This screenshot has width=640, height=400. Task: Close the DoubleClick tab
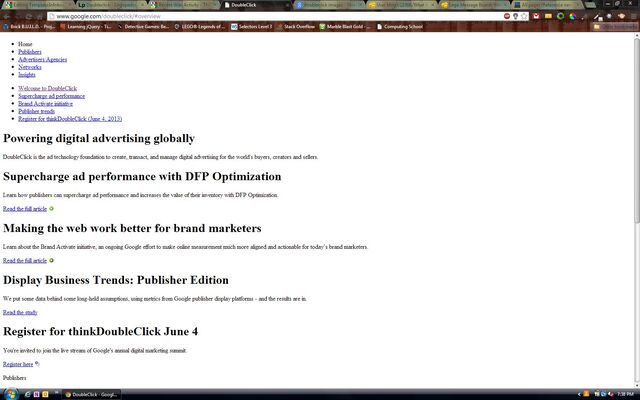pyautogui.click(x=287, y=5)
